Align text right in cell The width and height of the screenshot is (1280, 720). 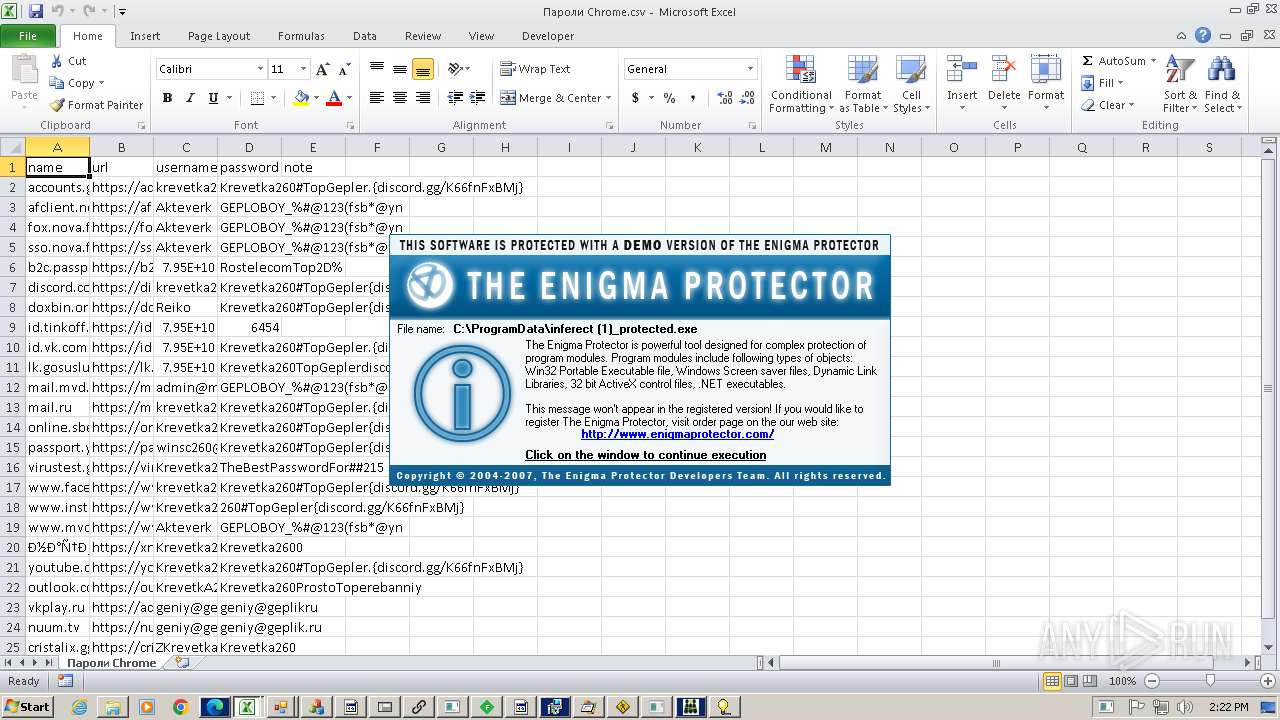(x=422, y=98)
